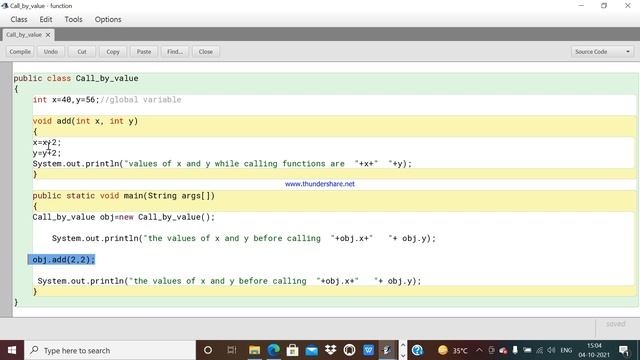Open the Mail app from taskbar
Screen dimensions: 640x360
click(x=311, y=350)
